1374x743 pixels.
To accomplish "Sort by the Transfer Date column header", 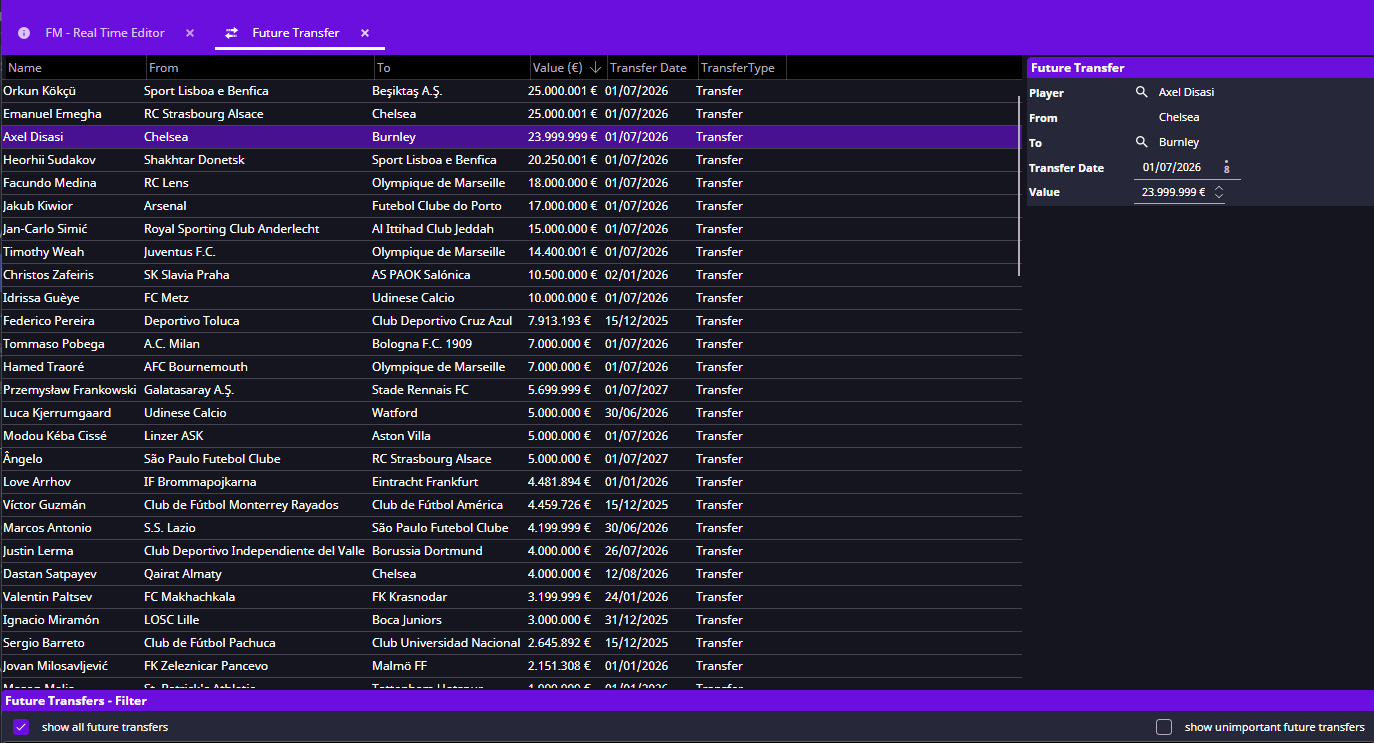I will (x=648, y=68).
